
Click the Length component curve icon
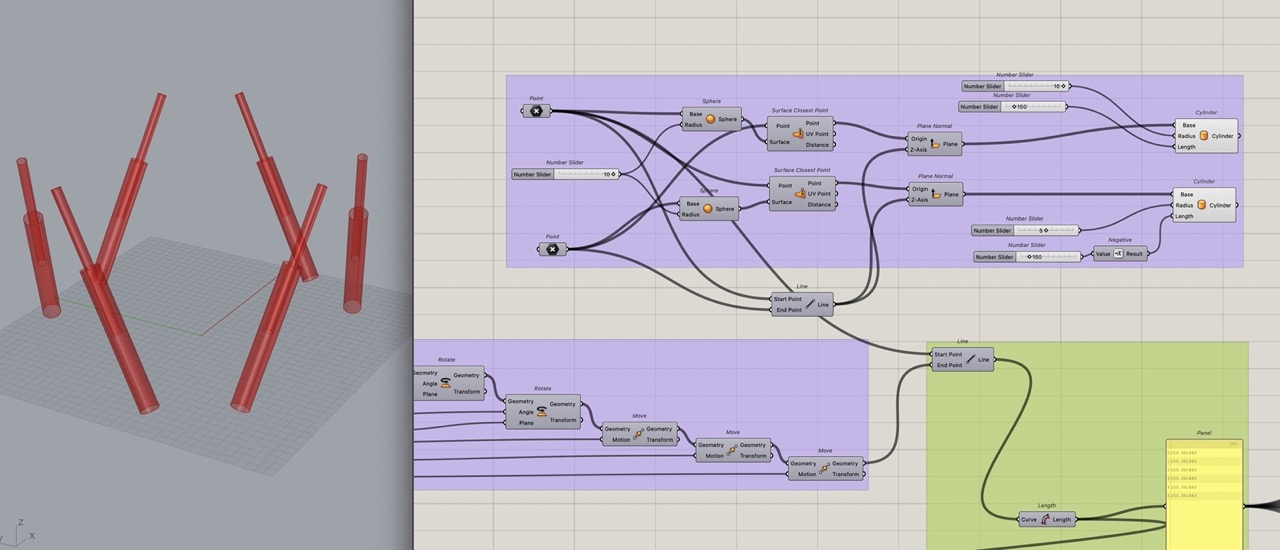(x=1045, y=519)
